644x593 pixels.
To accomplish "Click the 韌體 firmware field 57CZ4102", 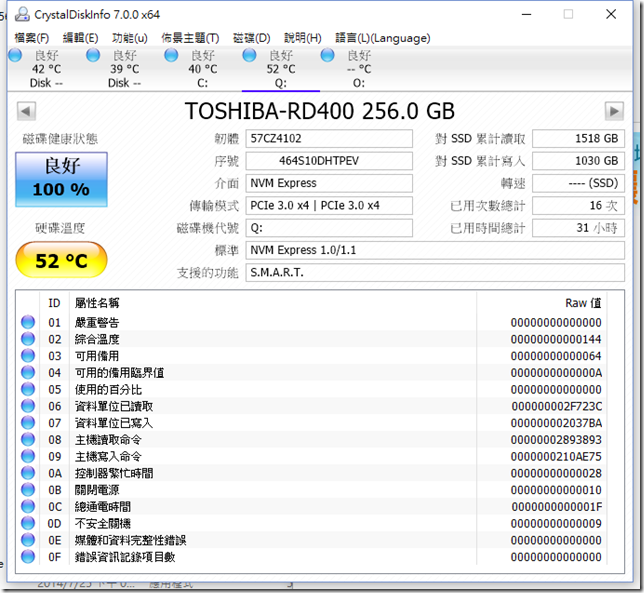I will click(329, 138).
